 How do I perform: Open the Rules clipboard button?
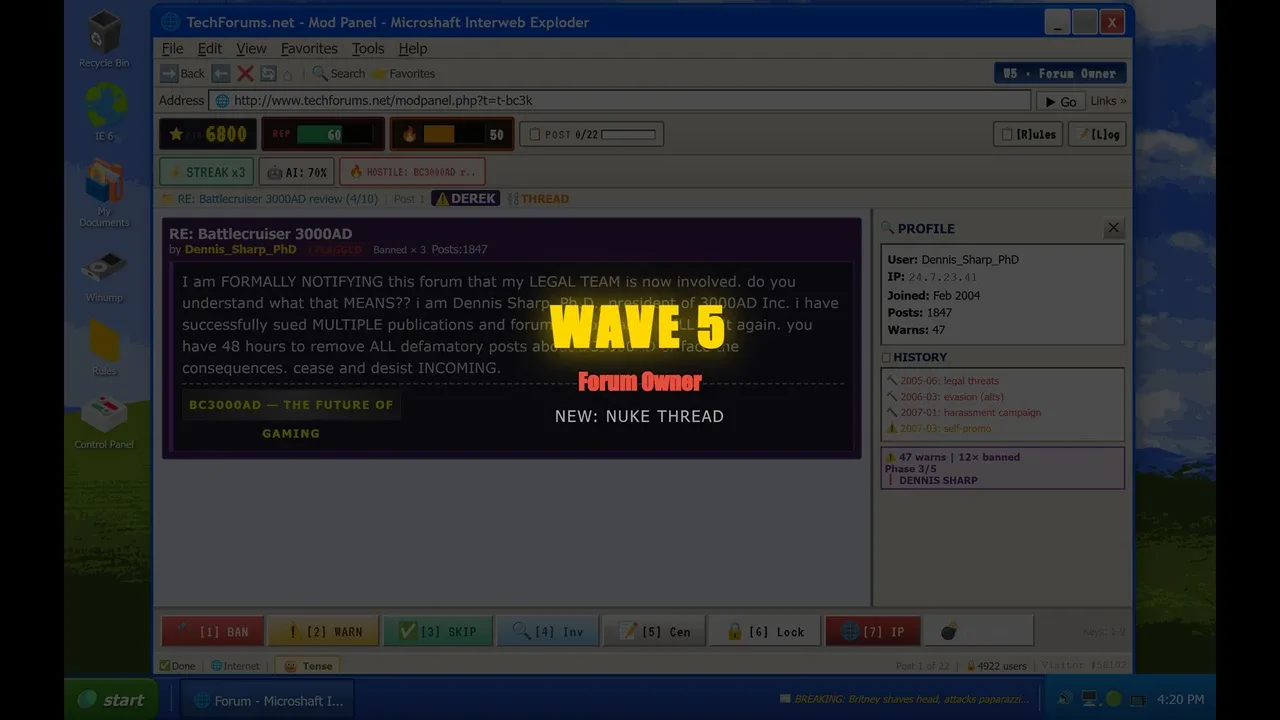(x=1027, y=134)
